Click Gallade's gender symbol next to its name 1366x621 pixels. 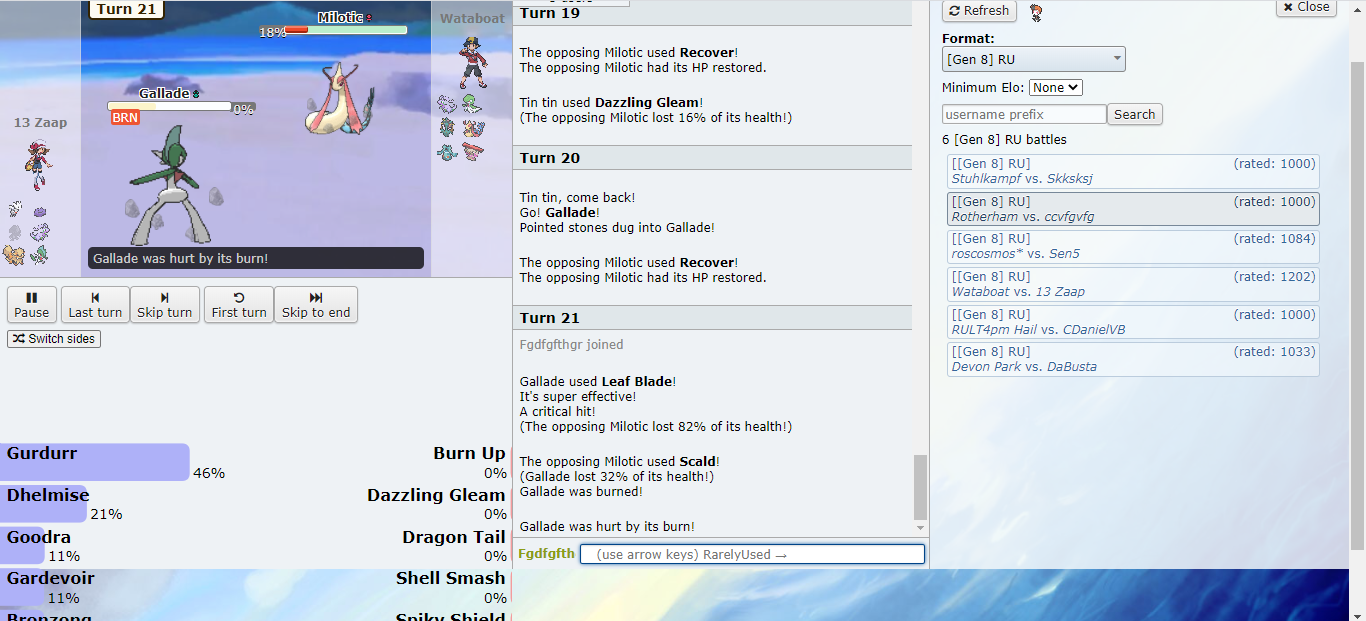196,94
